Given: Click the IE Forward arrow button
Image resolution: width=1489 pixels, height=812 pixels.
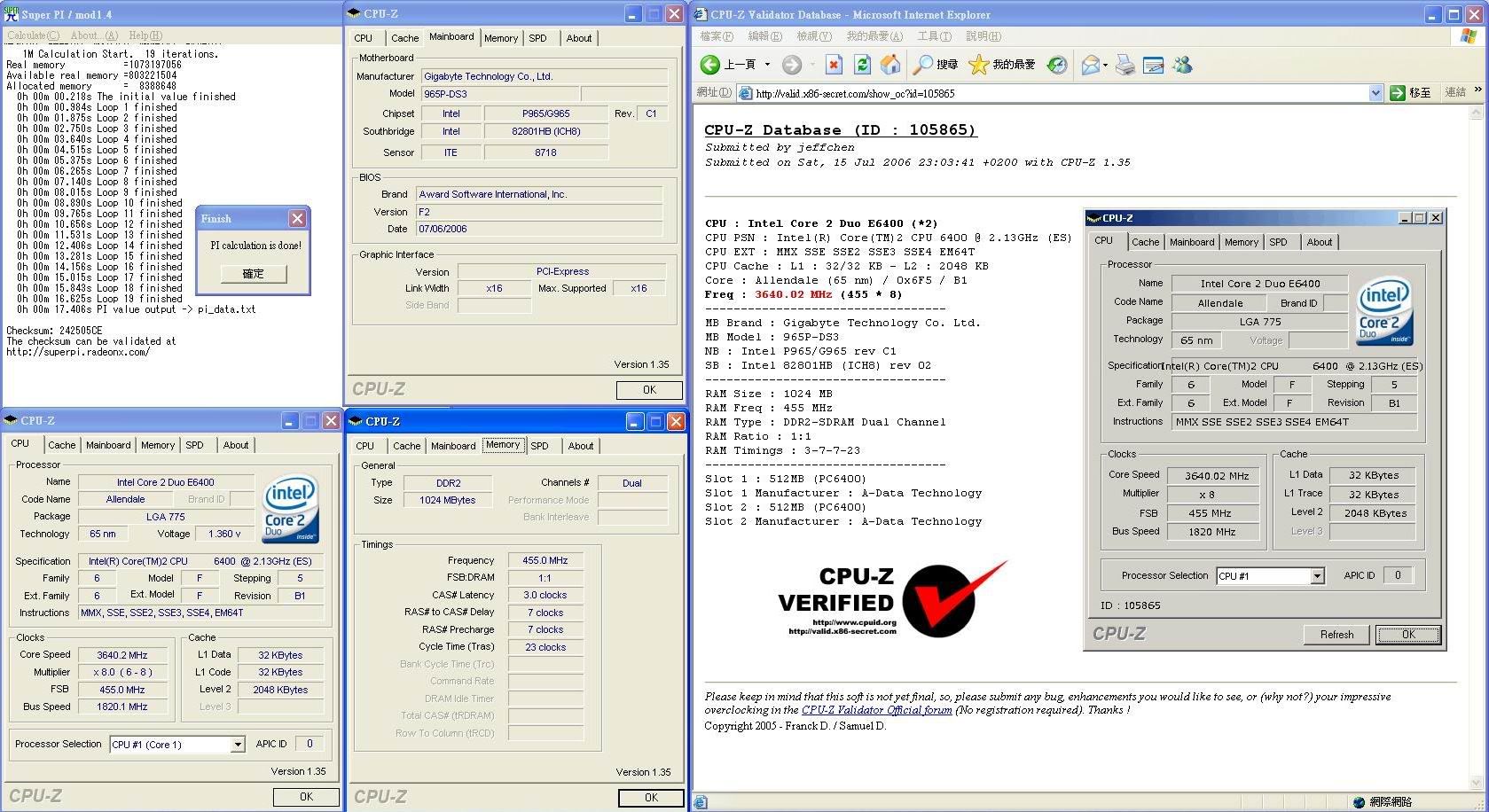Looking at the screenshot, I should 792,65.
